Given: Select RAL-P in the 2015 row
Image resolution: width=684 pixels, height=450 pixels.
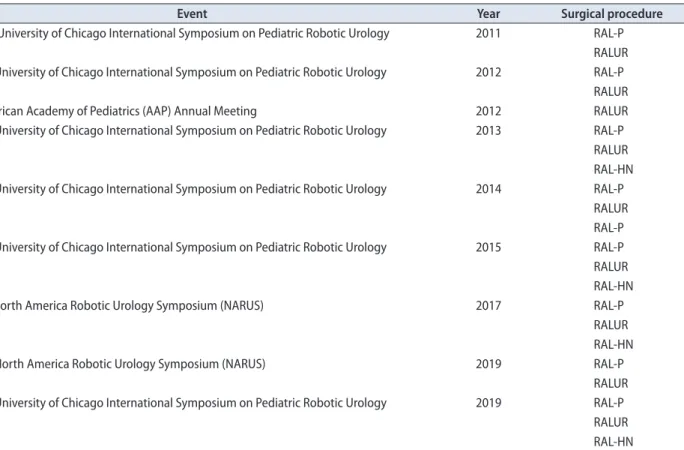Looking at the screenshot, I should click(x=609, y=247).
